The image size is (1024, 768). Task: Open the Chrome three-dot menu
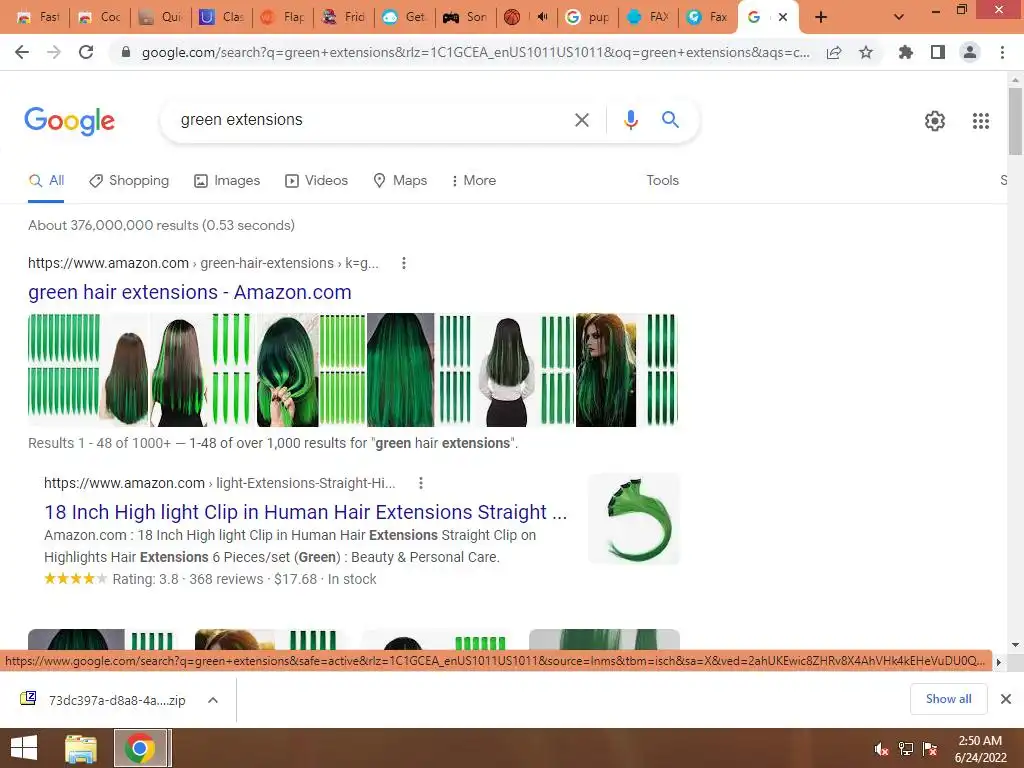1002,52
